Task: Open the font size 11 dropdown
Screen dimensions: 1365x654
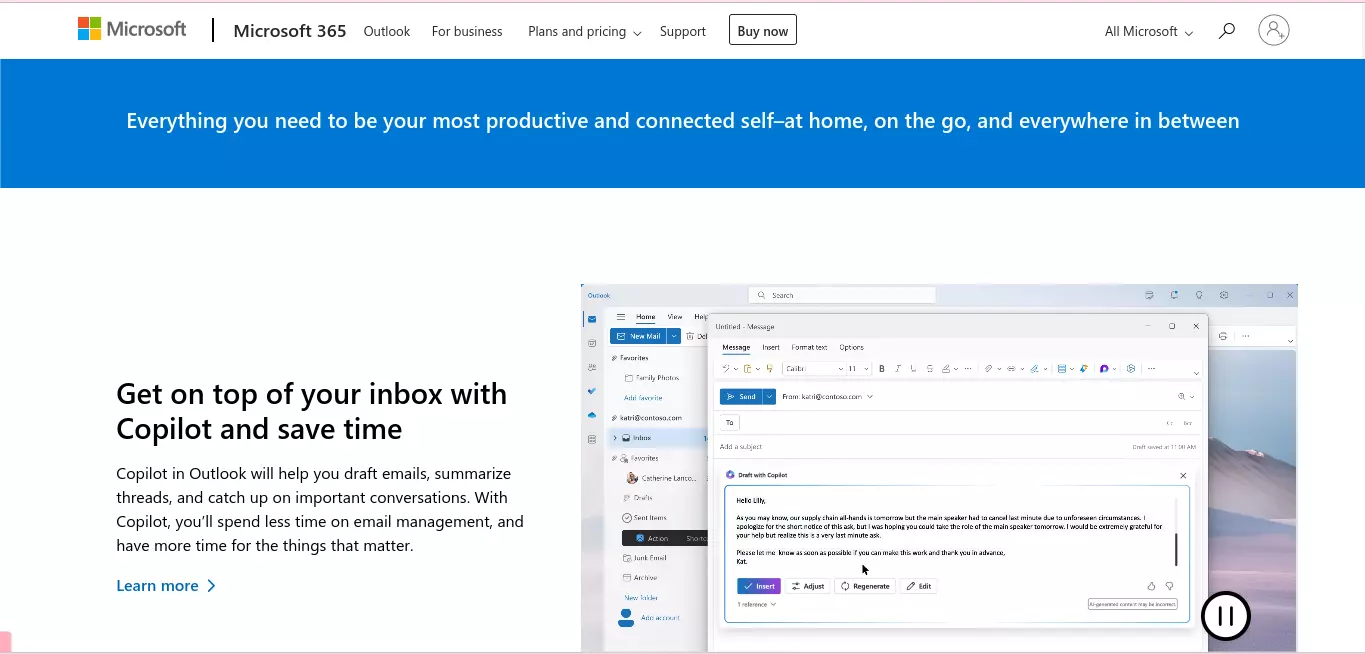Action: point(859,369)
